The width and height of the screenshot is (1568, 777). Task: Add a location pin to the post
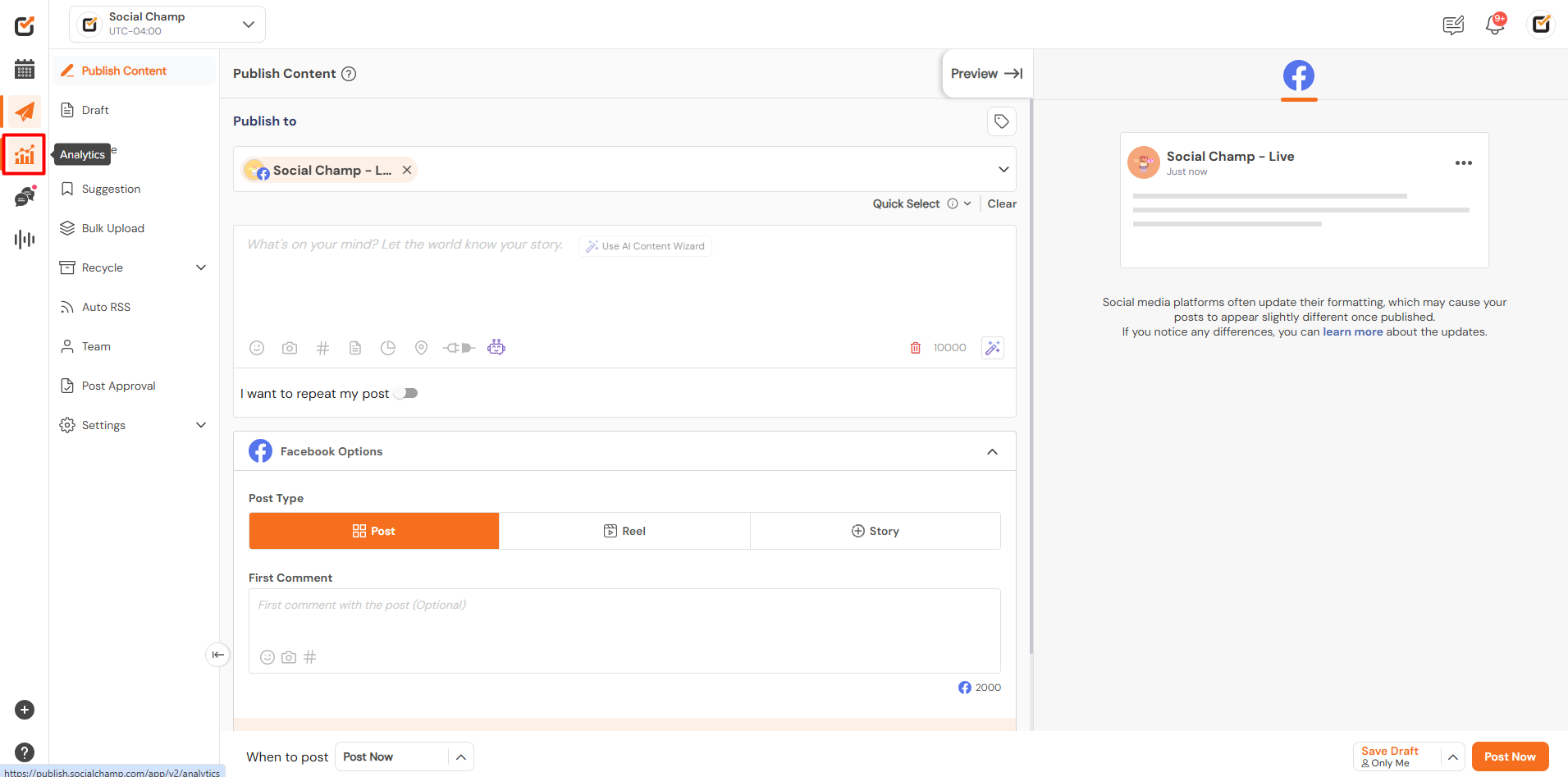421,348
